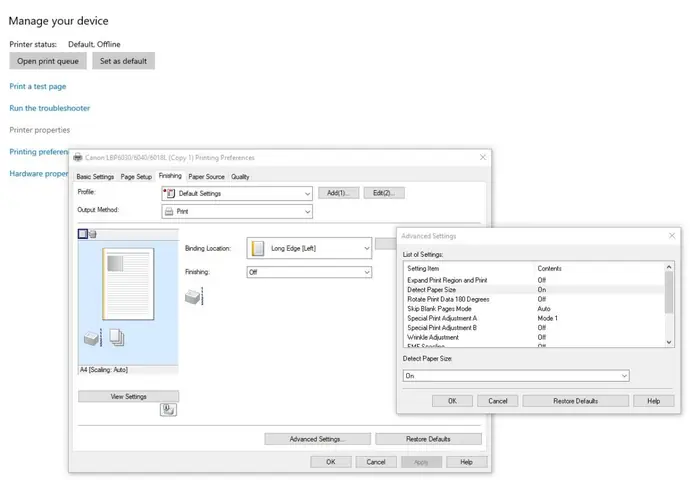The height and width of the screenshot is (480, 690).
Task: Select the Expand Print Region and Print row
Action: click(534, 280)
